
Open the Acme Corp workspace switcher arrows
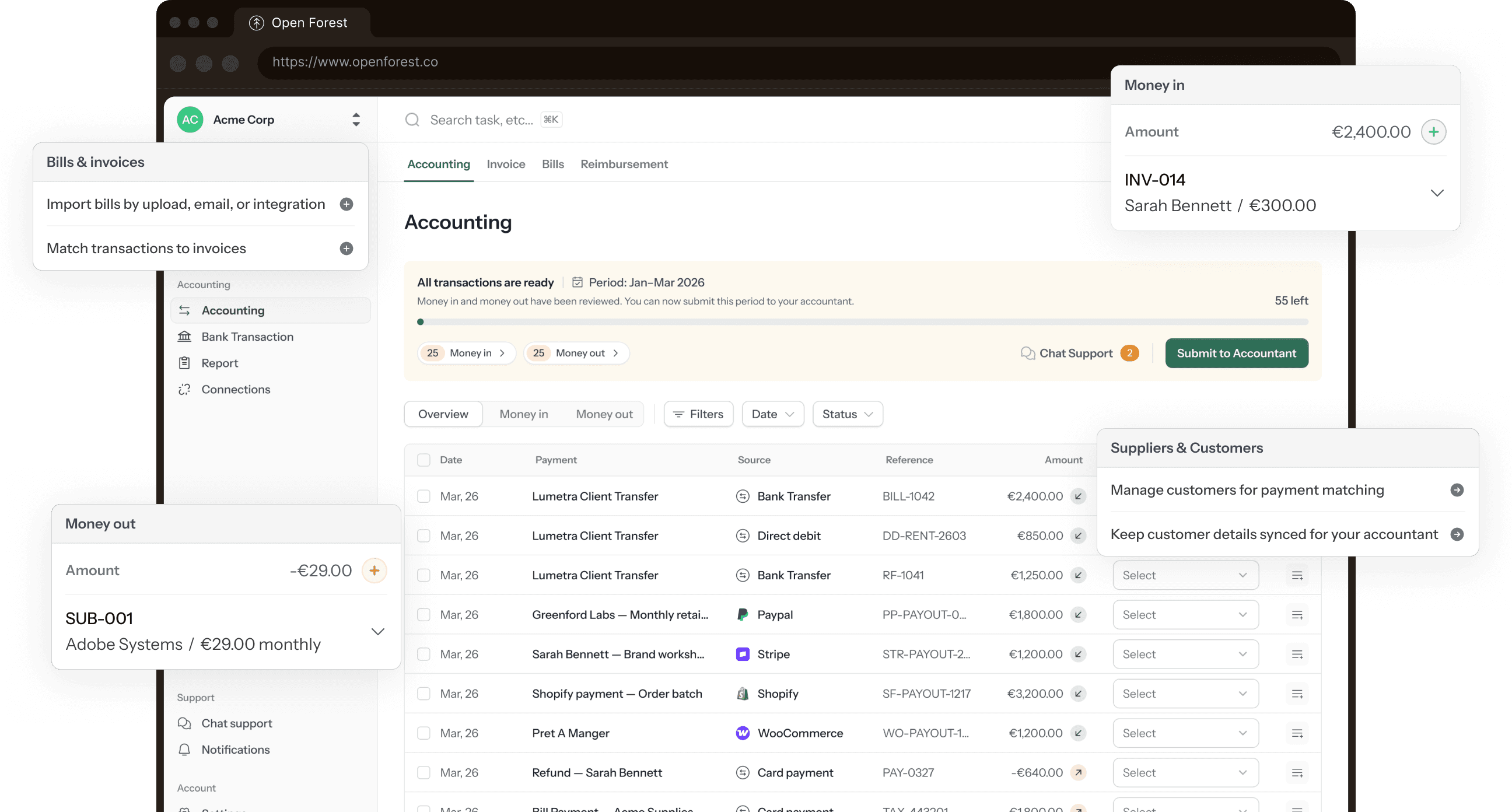point(356,120)
